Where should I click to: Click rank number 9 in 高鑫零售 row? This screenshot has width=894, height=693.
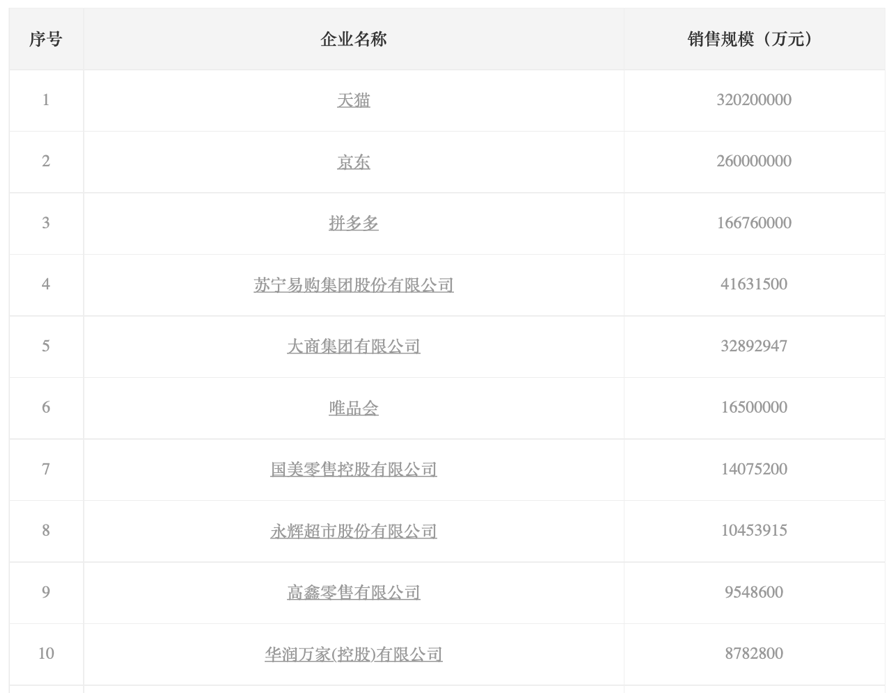tap(46, 592)
